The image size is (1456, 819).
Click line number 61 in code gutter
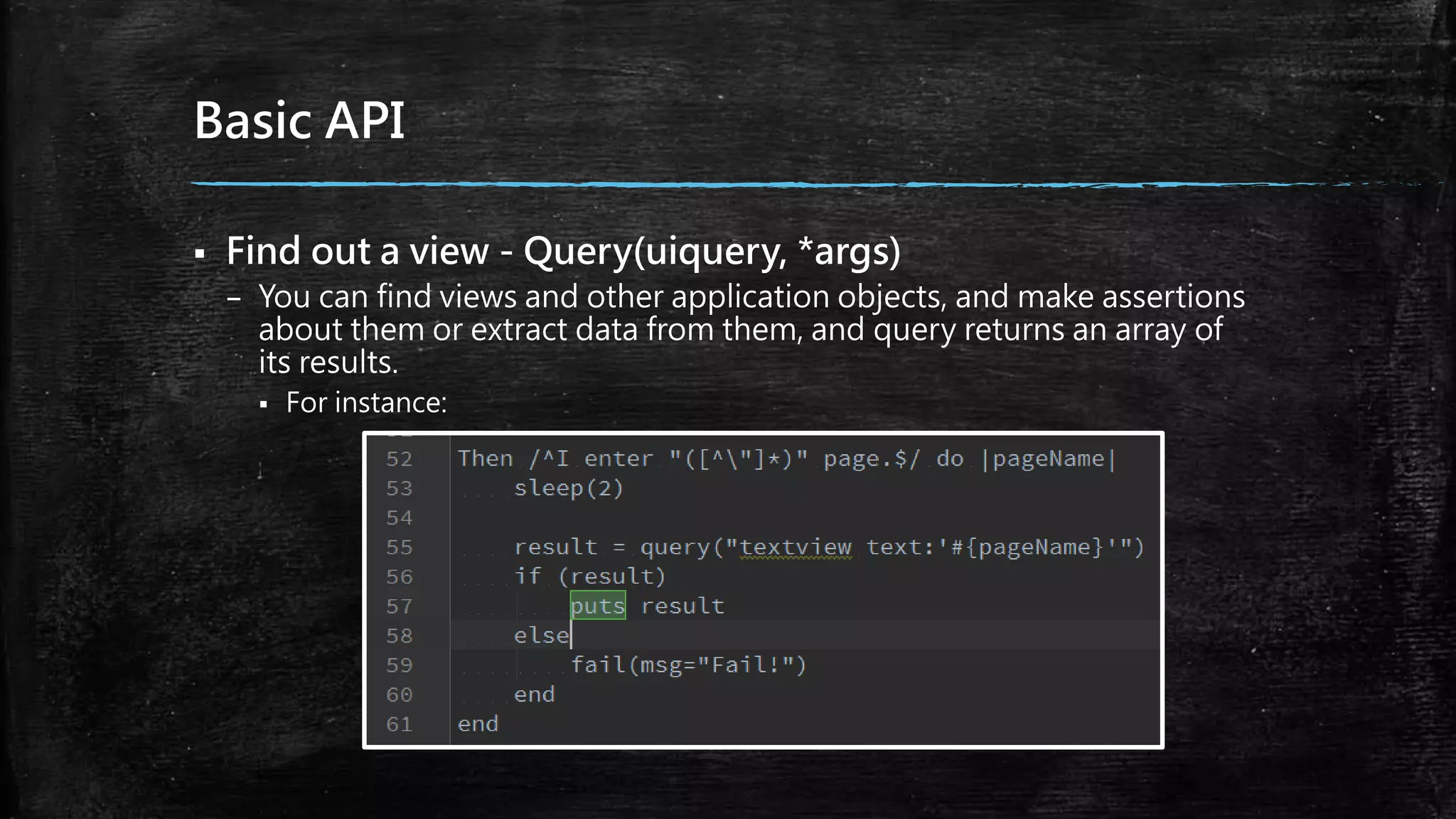point(400,724)
